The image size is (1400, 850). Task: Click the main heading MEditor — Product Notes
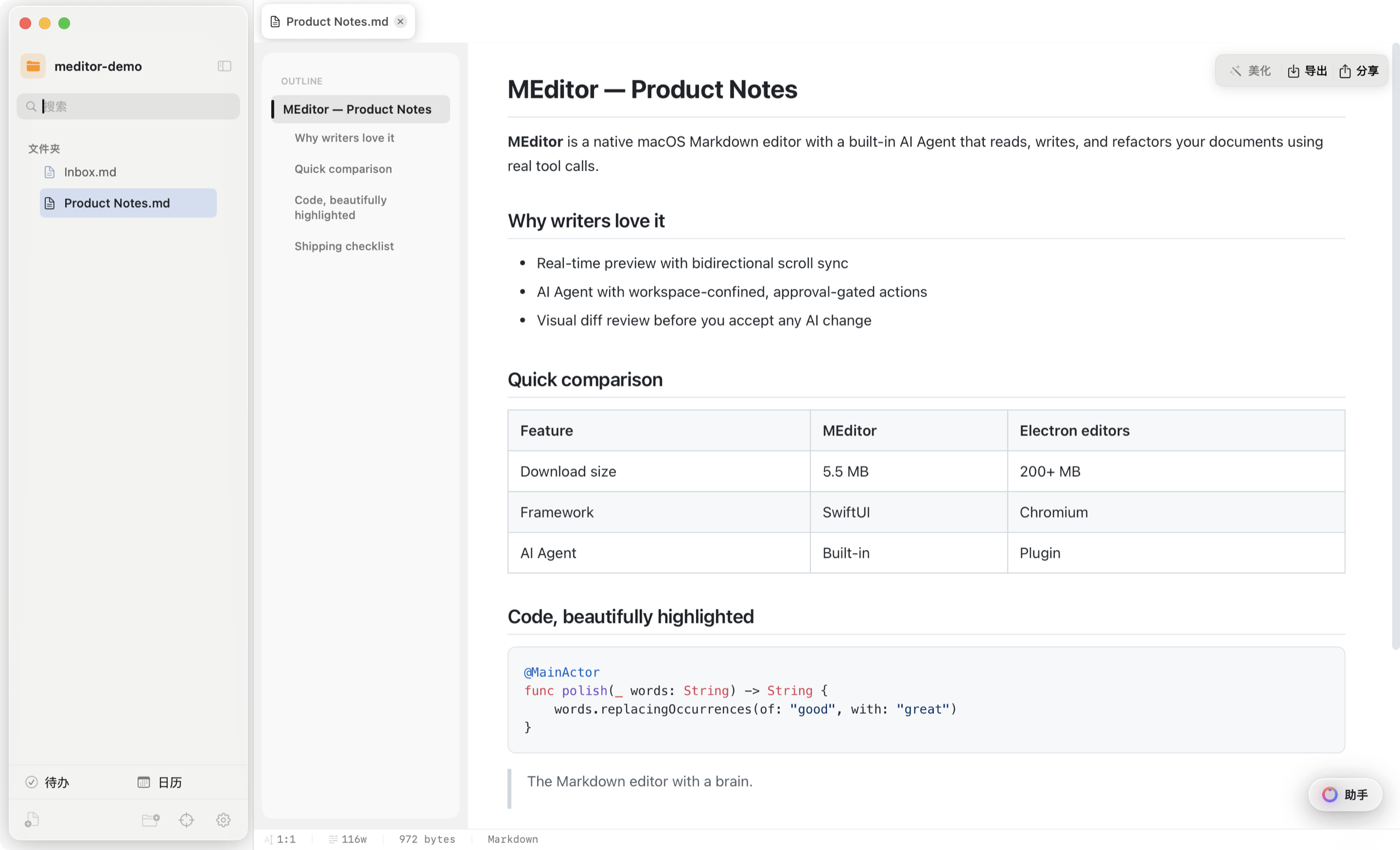652,89
